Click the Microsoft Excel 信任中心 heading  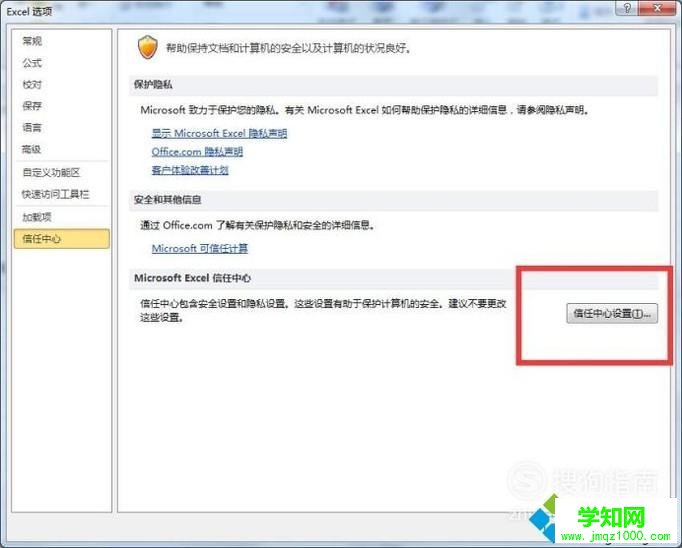point(192,278)
